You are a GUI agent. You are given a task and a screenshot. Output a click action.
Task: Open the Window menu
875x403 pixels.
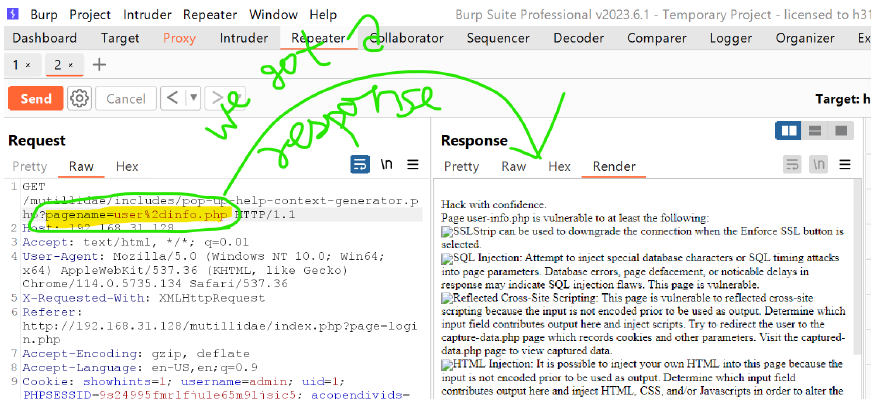click(x=273, y=15)
